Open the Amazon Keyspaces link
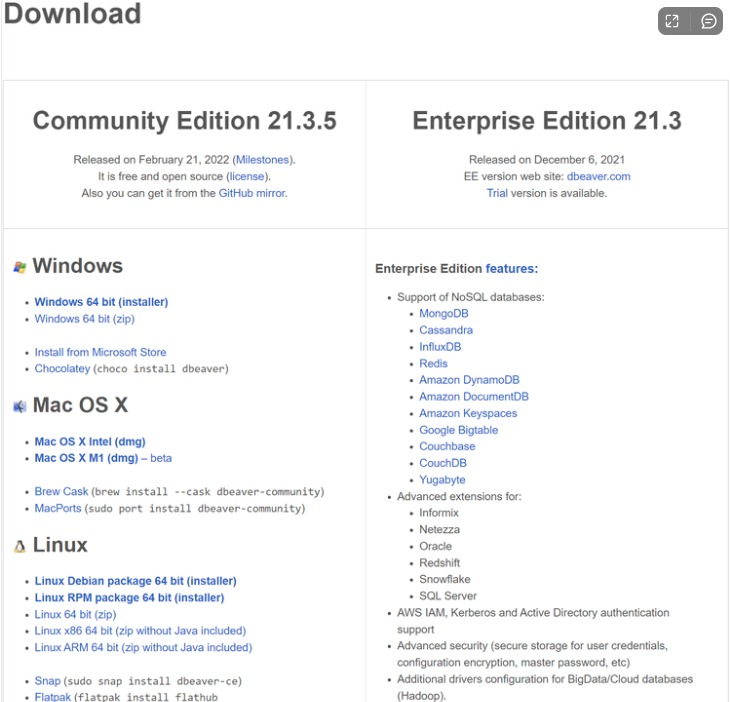The width and height of the screenshot is (730, 702). tap(468, 413)
